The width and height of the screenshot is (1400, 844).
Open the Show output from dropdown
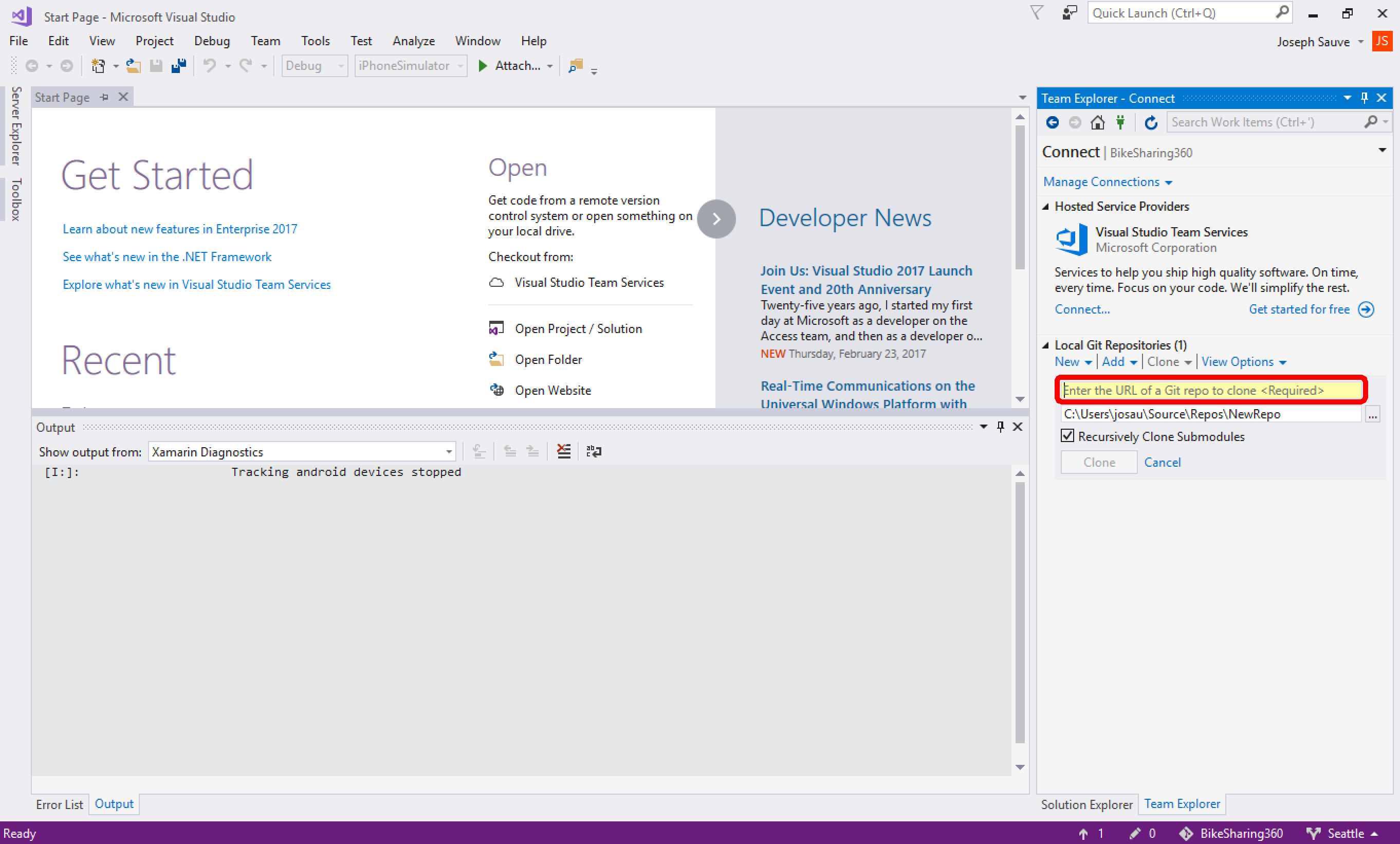point(302,452)
